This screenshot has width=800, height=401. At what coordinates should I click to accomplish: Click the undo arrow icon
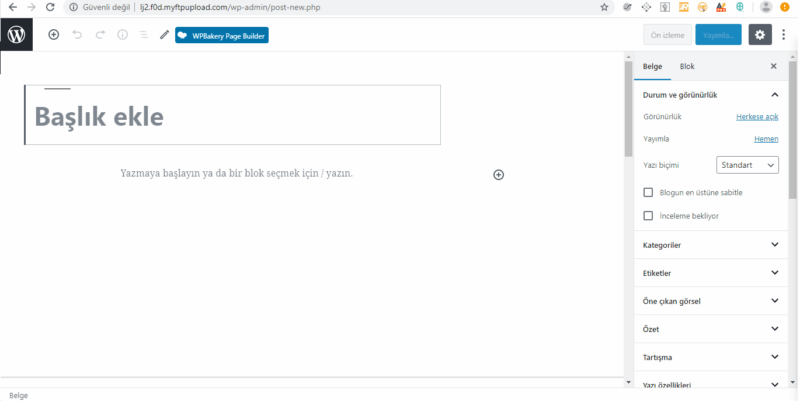tap(77, 35)
